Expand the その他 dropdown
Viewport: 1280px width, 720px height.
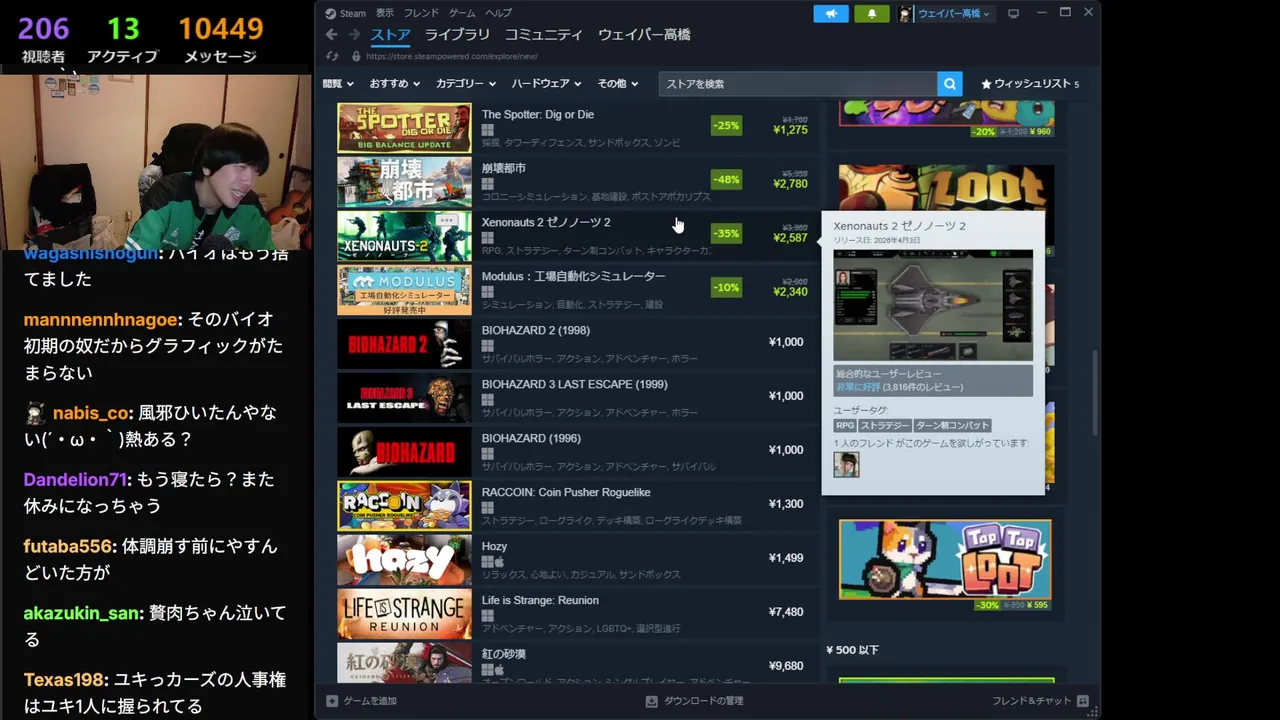pos(617,84)
